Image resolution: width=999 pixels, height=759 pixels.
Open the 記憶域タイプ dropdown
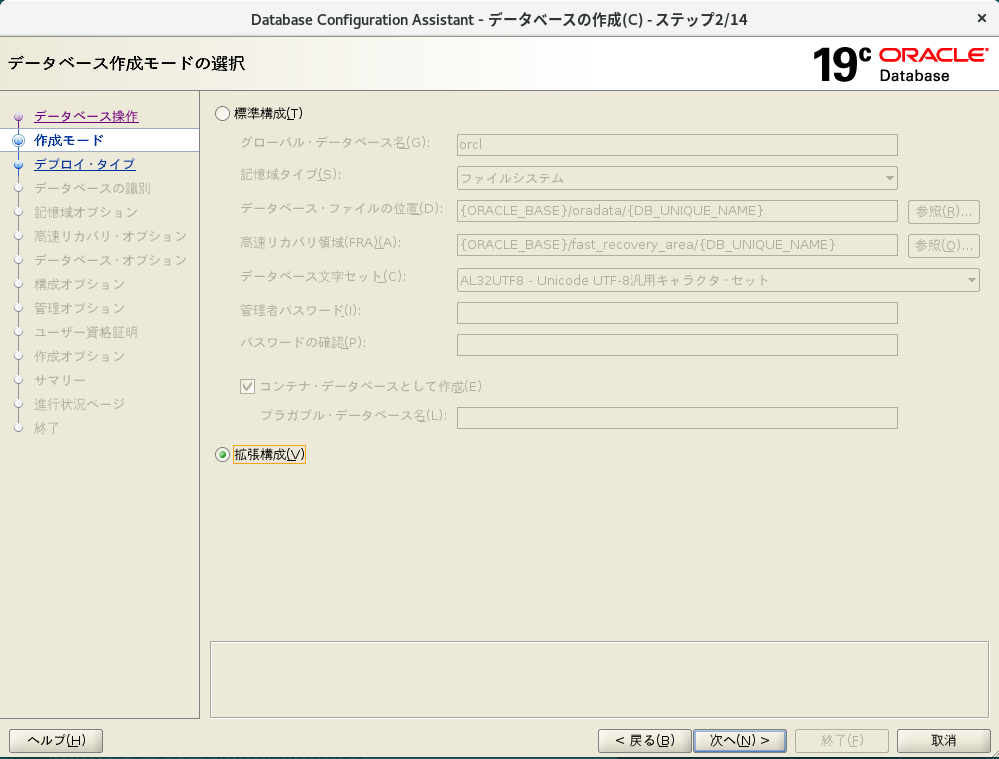coord(677,178)
